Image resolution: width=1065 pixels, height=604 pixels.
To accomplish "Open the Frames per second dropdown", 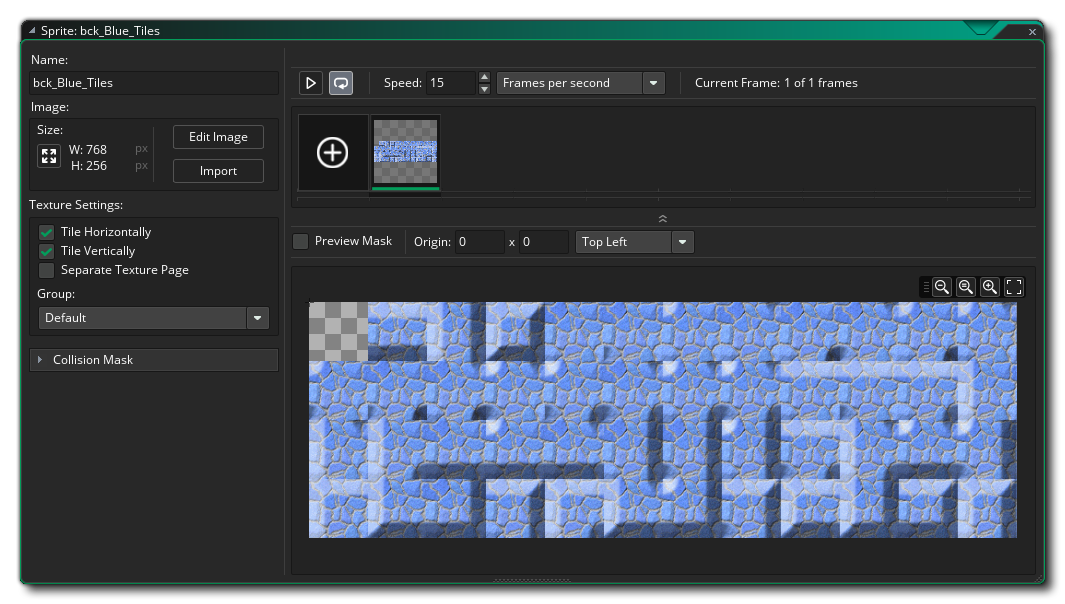I will tap(653, 83).
